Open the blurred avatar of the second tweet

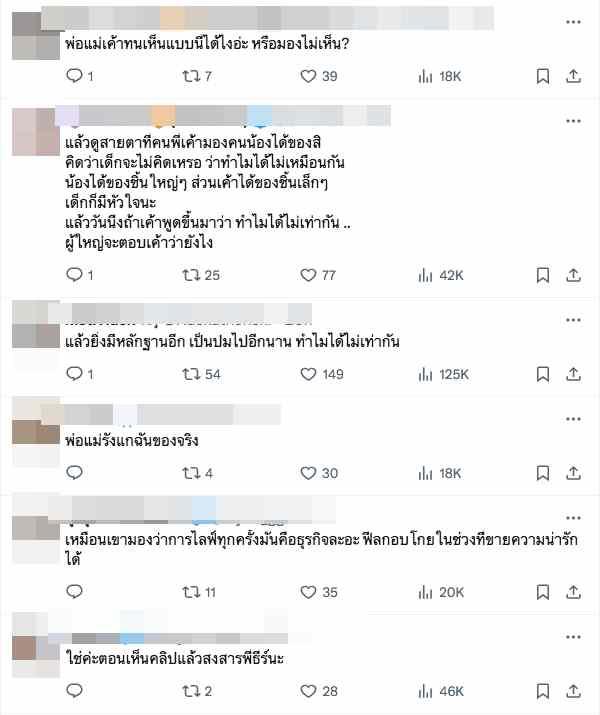36,132
